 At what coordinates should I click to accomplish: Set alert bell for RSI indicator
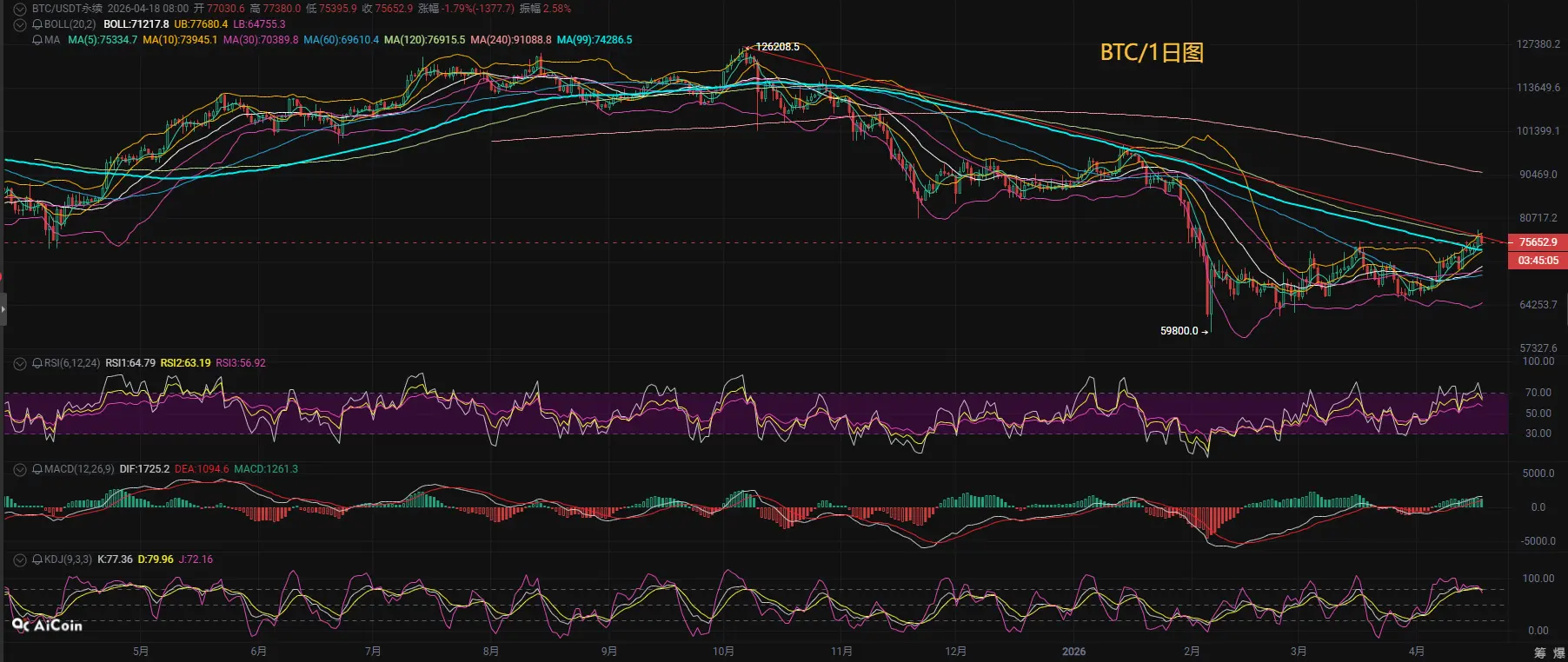[x=37, y=363]
